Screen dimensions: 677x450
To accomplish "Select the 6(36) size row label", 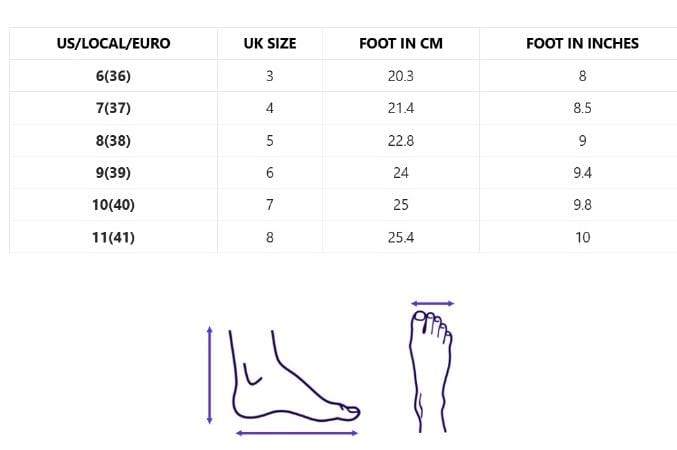I will 113,75.
